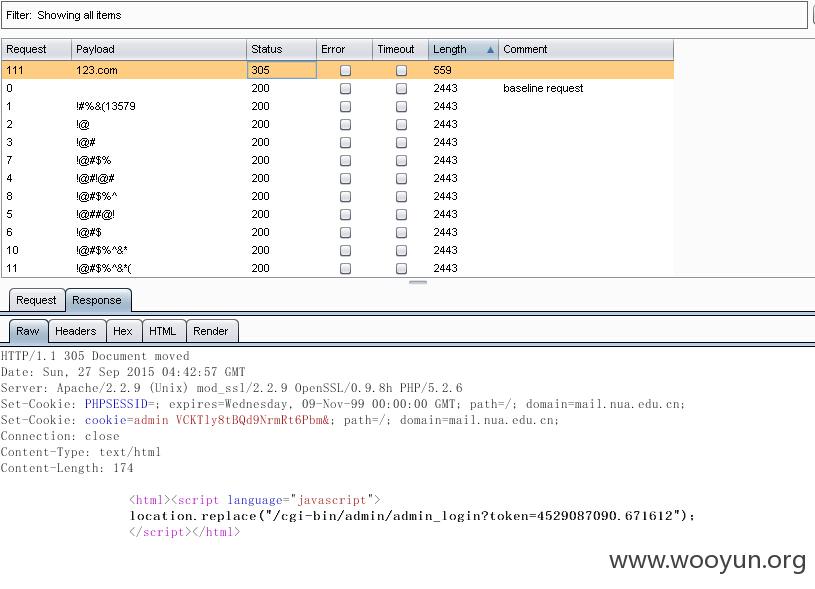Click the PHPSESSID cookie name in the response

coord(116,404)
